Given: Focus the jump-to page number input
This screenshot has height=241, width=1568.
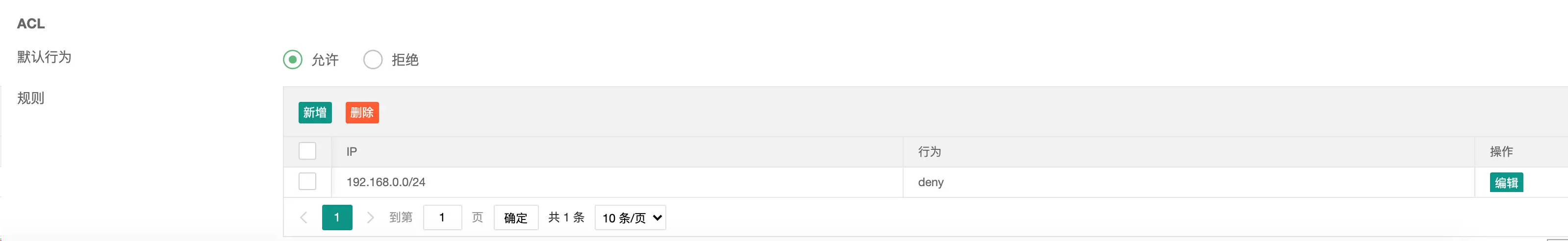Looking at the screenshot, I should click(x=442, y=217).
